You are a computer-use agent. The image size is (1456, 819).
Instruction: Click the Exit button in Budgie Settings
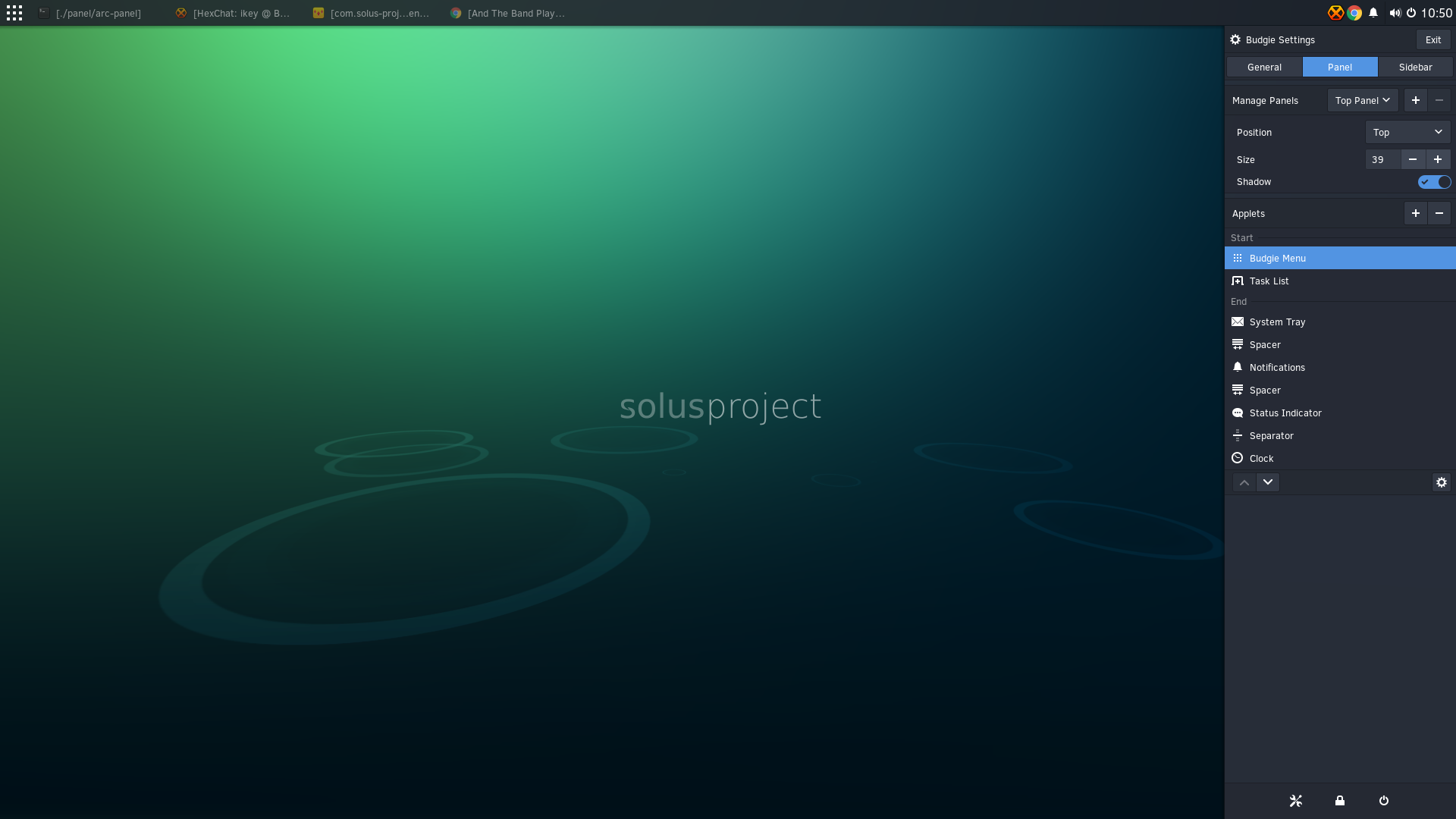click(x=1433, y=39)
